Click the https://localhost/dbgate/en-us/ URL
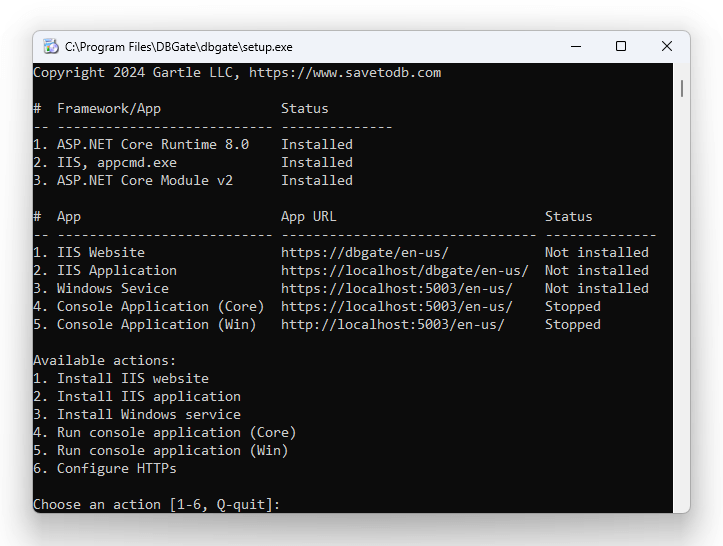 tap(405, 271)
